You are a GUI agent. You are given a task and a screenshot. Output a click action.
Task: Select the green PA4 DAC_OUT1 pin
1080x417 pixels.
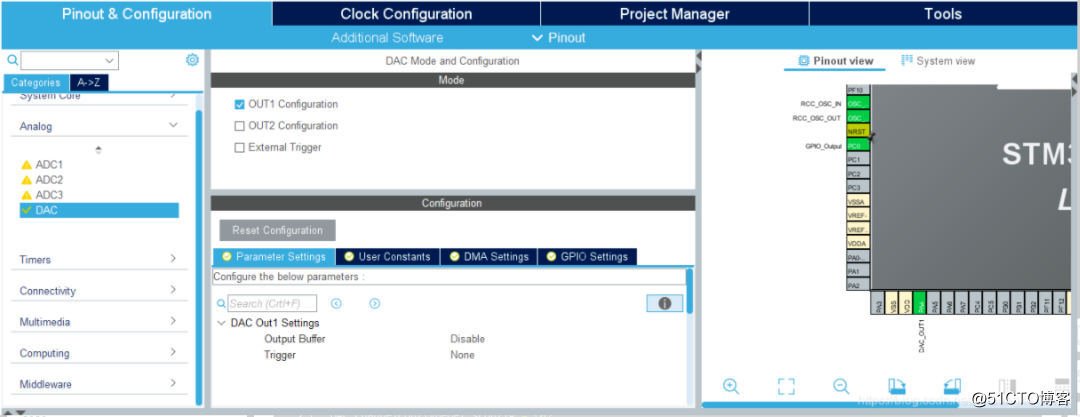click(x=920, y=303)
